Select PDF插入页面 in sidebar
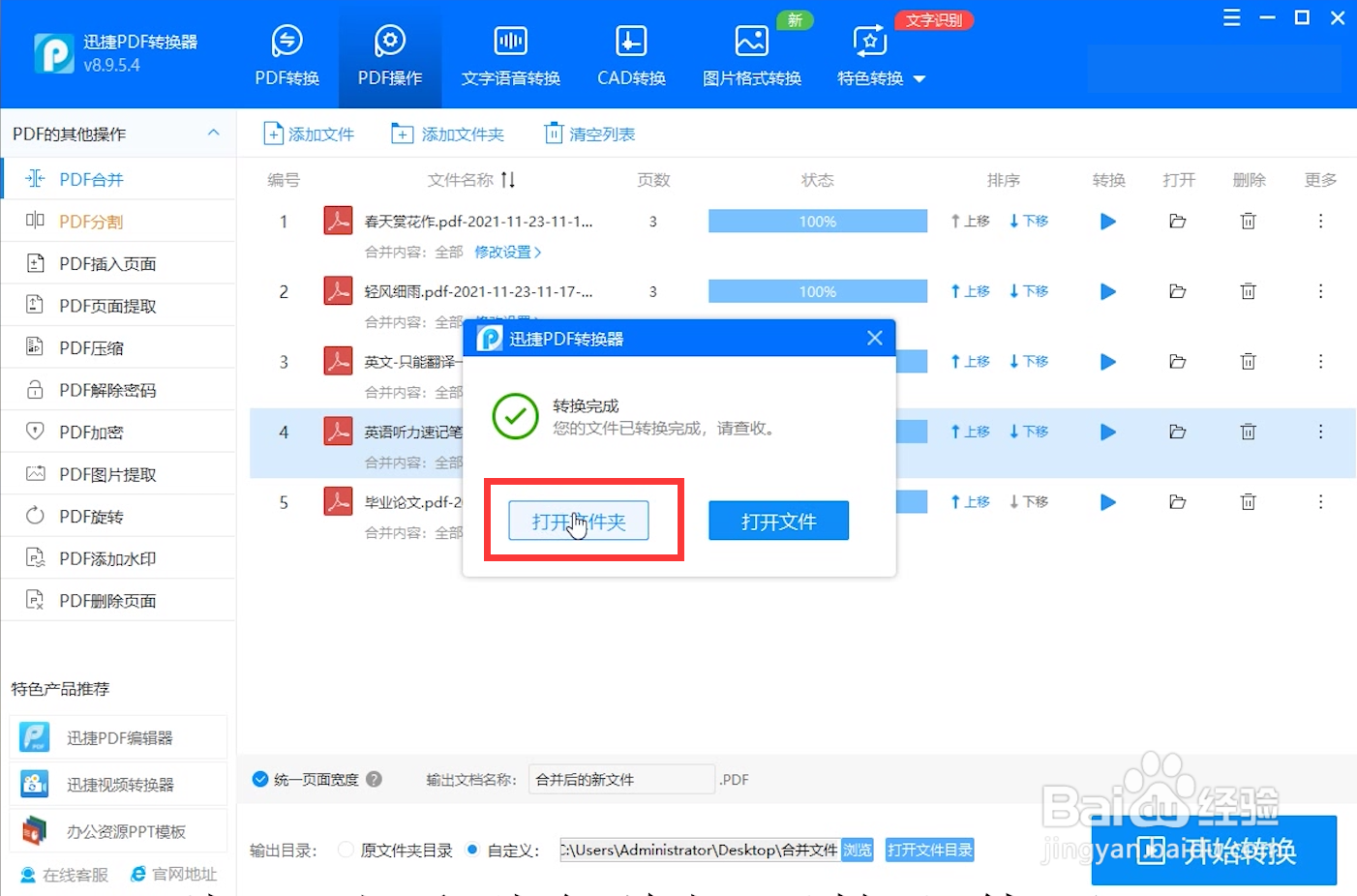 pos(118,263)
